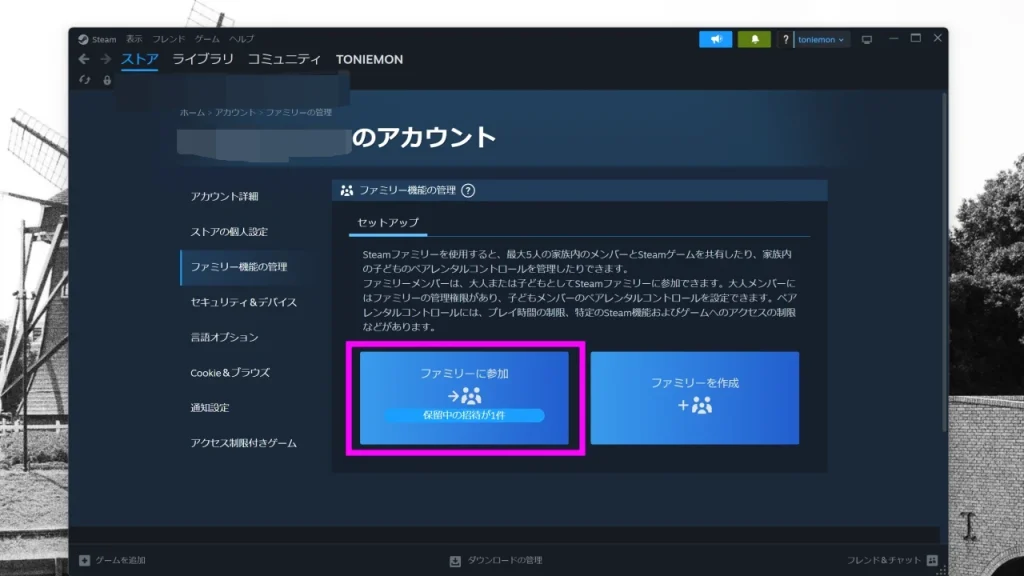Viewport: 1024px width, 576px height.
Task: Switch to the ストア tab
Action: coord(140,59)
